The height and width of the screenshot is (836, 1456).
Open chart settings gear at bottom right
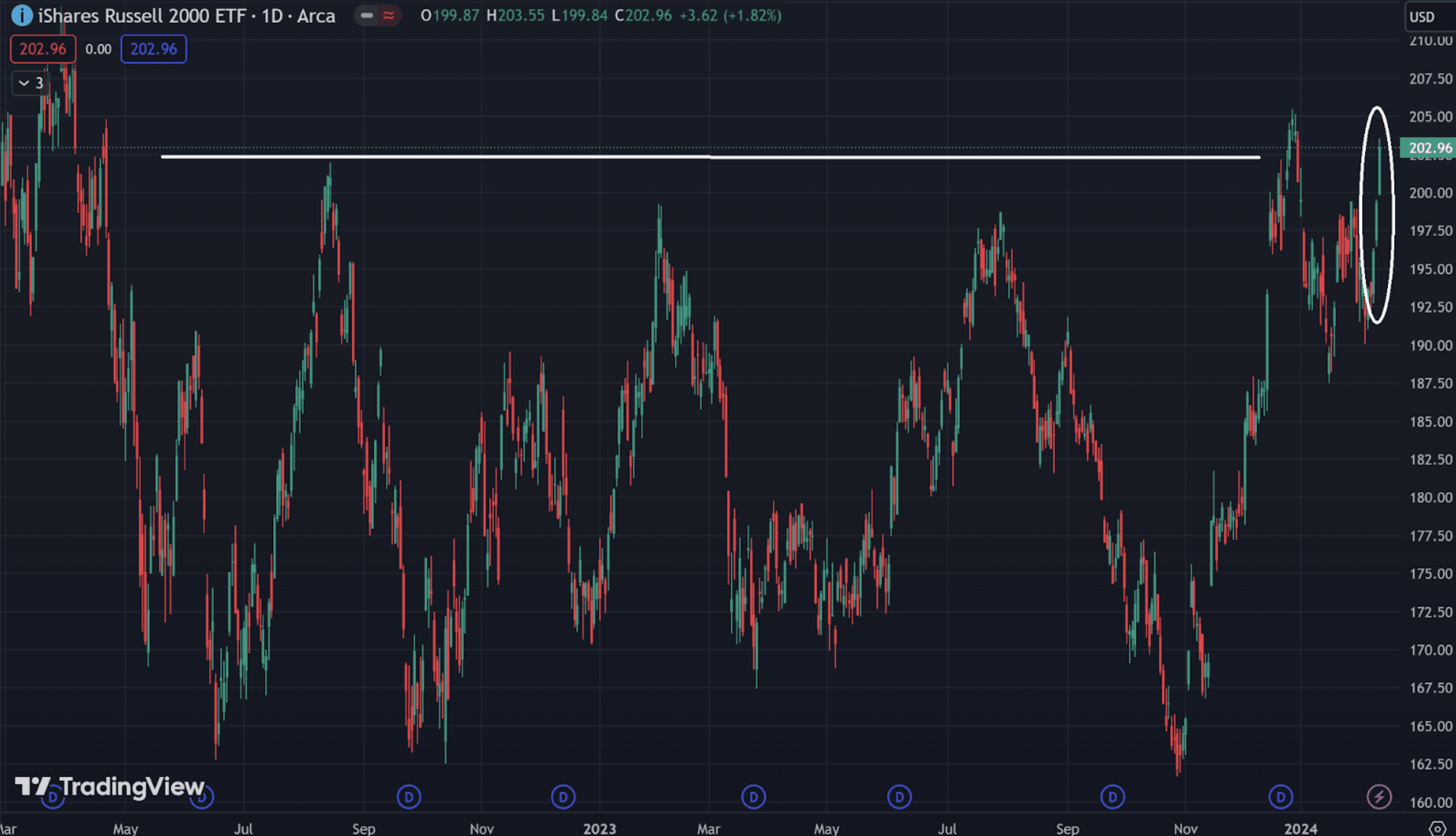[x=1437, y=828]
